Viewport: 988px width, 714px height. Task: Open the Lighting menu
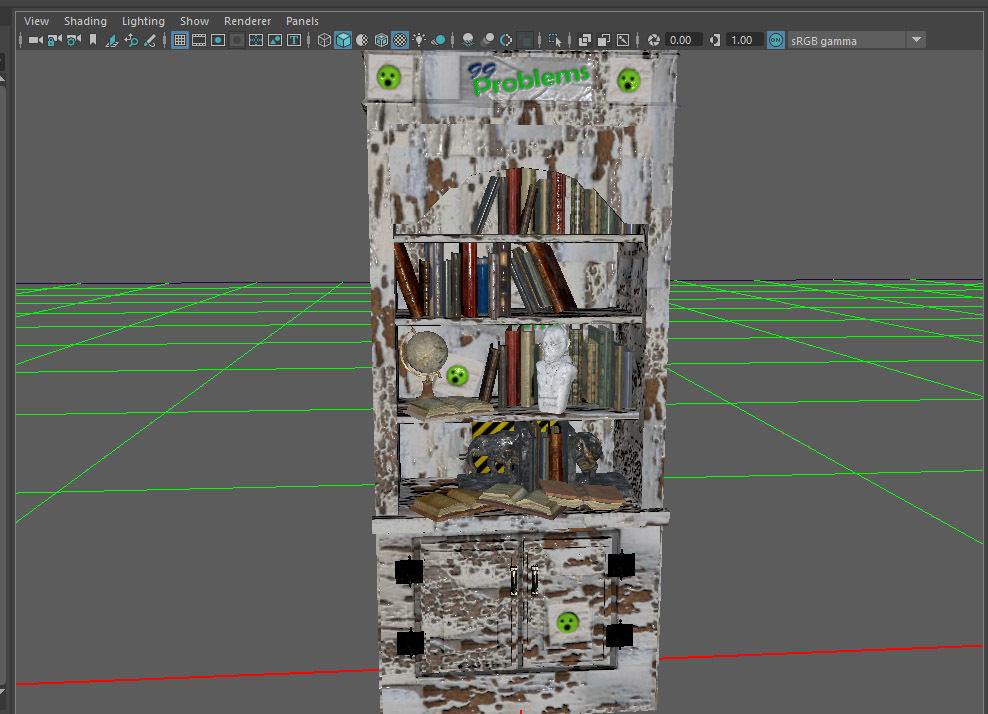[x=143, y=21]
